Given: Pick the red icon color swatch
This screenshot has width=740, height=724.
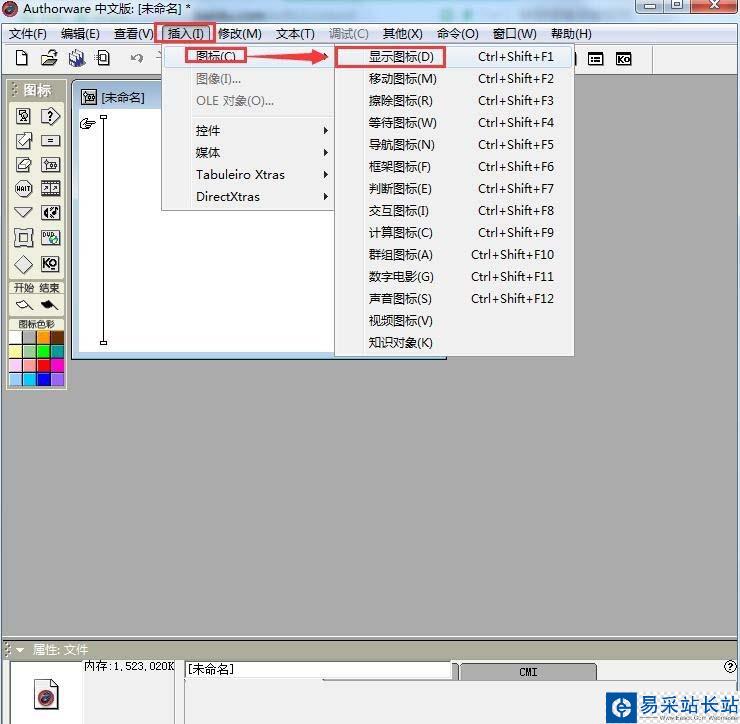Looking at the screenshot, I should [43, 365].
